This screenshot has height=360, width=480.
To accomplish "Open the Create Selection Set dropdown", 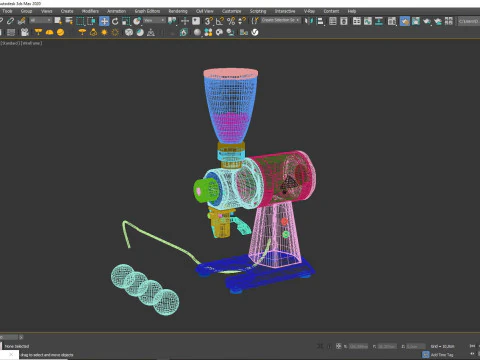I will tap(280, 21).
